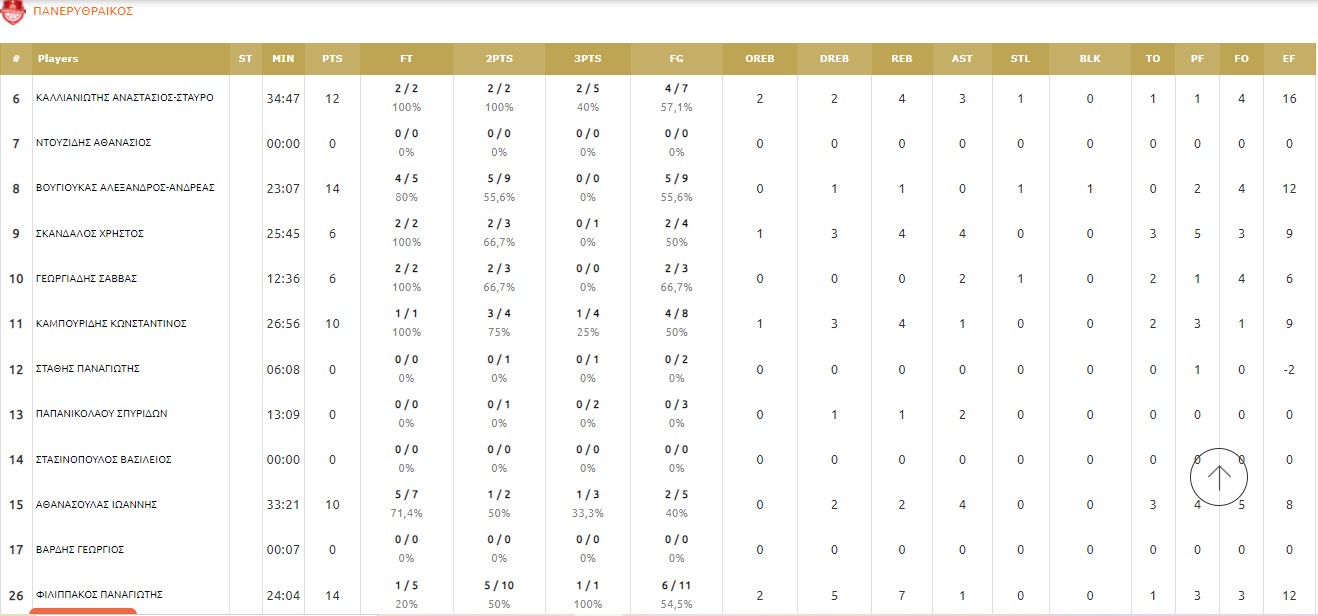Screen dimensions: 1318x616
Task: Open the ΠΑΝΕΡΥΘΡΑΙΚΟΣ team name link
Action: pyautogui.click(x=83, y=11)
